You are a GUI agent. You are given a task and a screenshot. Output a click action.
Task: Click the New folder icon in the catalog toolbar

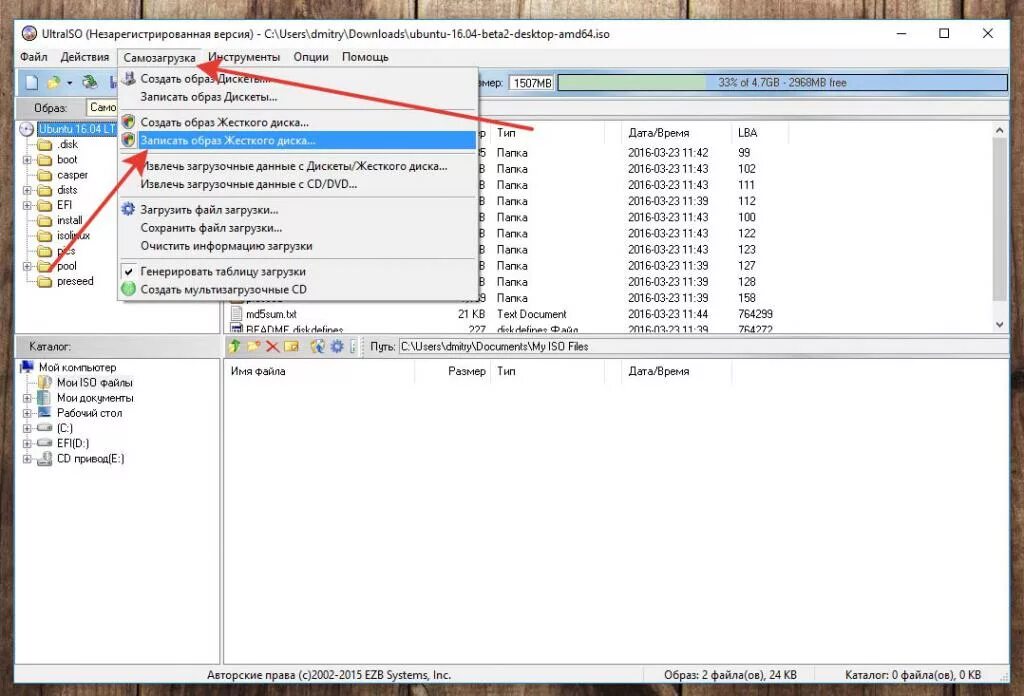click(x=253, y=346)
